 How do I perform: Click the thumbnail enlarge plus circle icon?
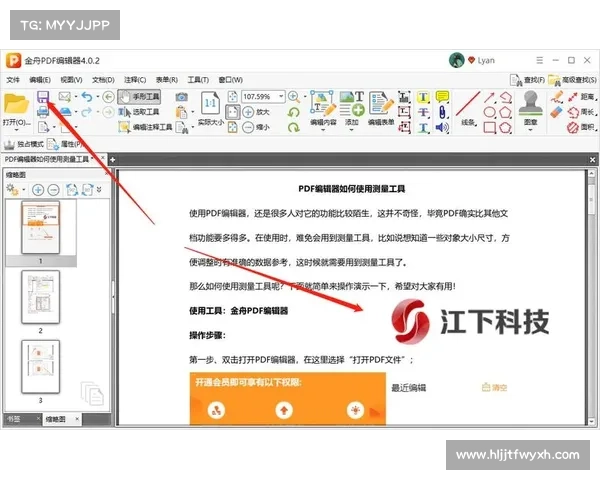(38, 189)
